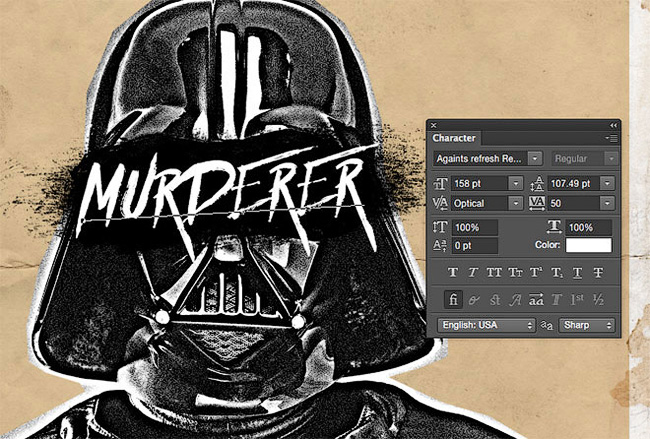Open the Sharp anti-aliasing dropdown
This screenshot has height=439, width=650.
click(x=587, y=325)
